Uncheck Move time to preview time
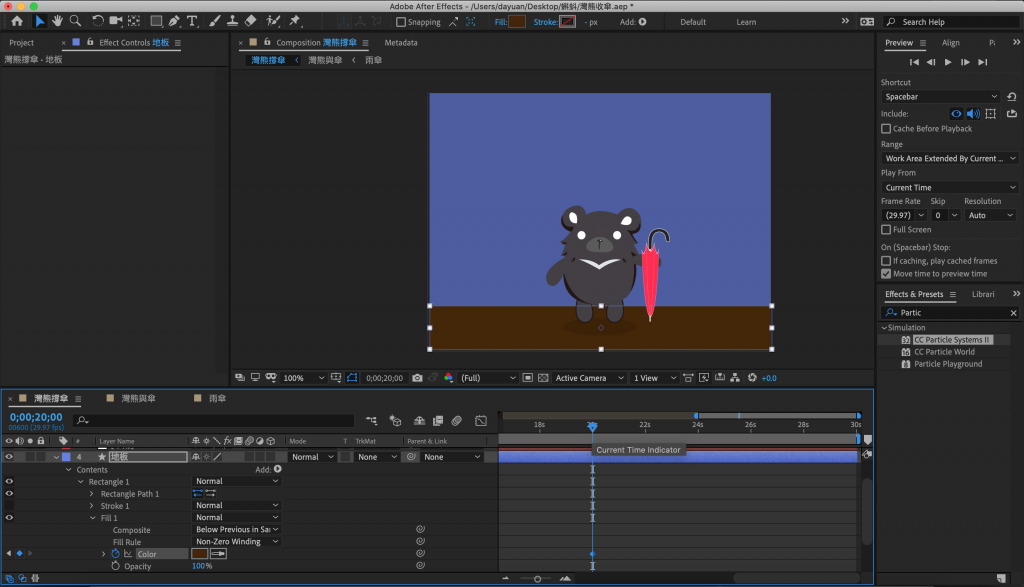1024x587 pixels. (x=886, y=274)
